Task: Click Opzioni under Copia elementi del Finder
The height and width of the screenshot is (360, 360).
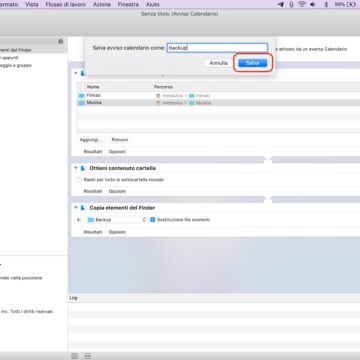Action: point(117,232)
